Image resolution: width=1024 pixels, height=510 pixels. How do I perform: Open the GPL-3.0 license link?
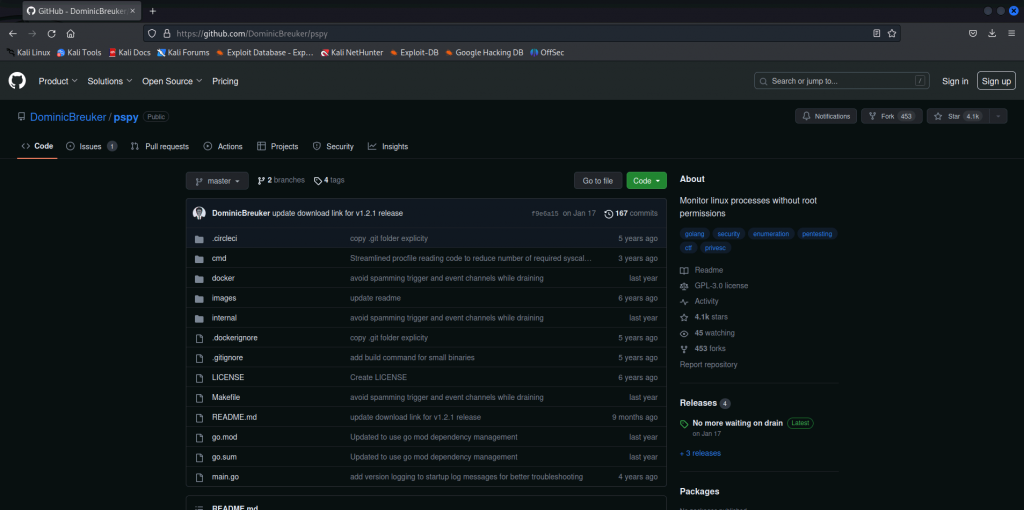[721, 286]
